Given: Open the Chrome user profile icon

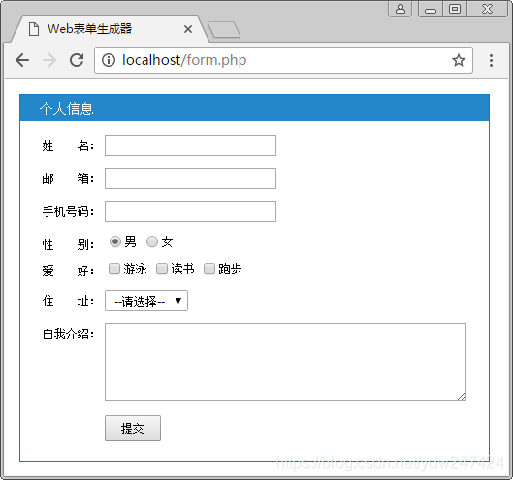Looking at the screenshot, I should [400, 9].
